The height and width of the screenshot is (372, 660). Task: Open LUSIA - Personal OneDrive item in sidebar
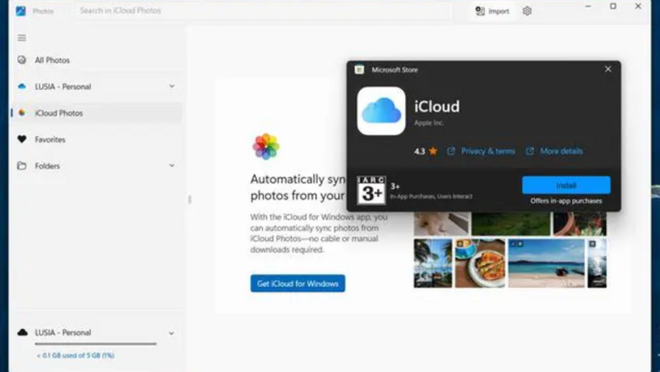(96, 87)
